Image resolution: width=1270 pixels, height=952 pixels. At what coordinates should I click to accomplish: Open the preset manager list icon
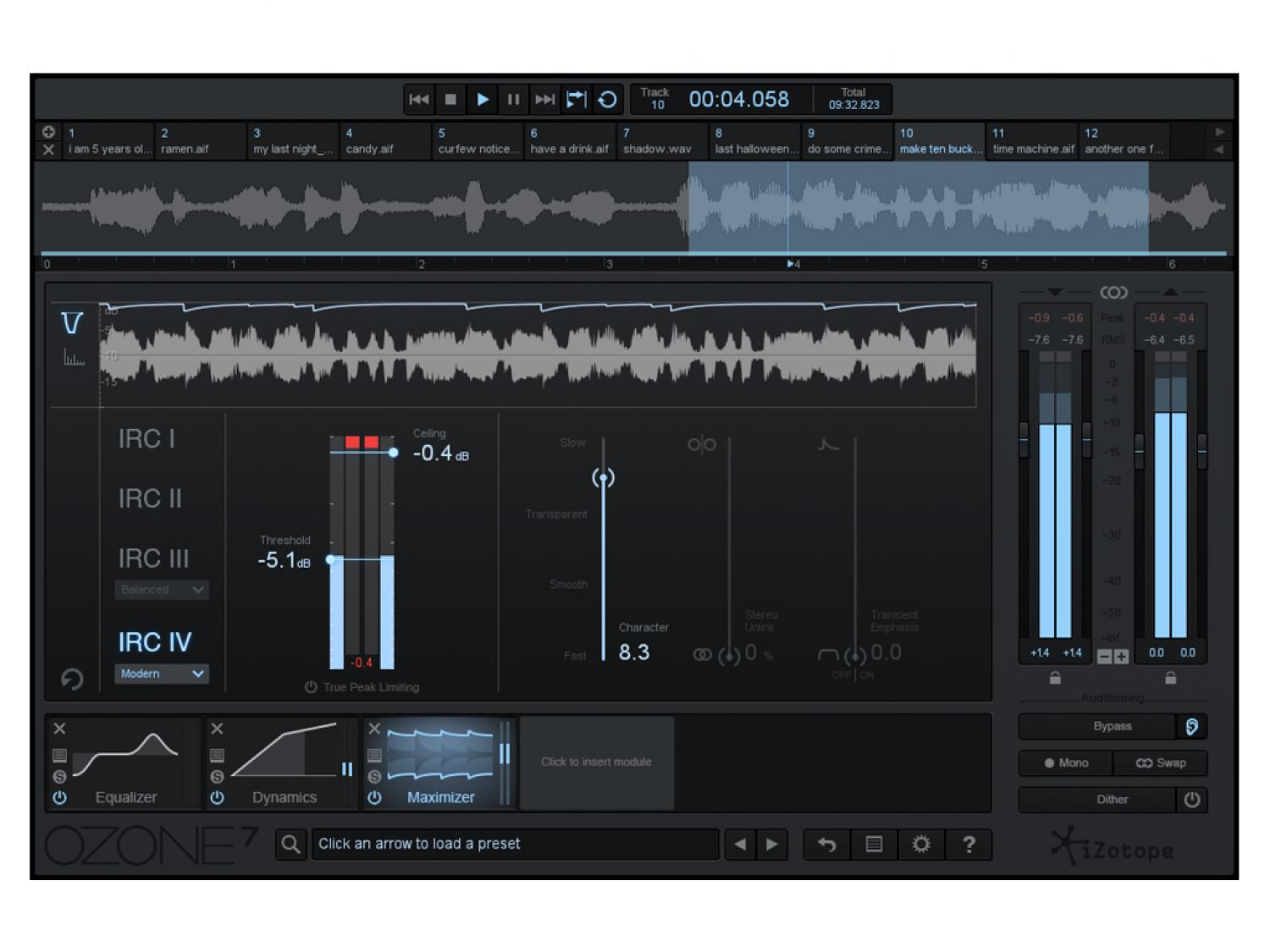click(874, 844)
